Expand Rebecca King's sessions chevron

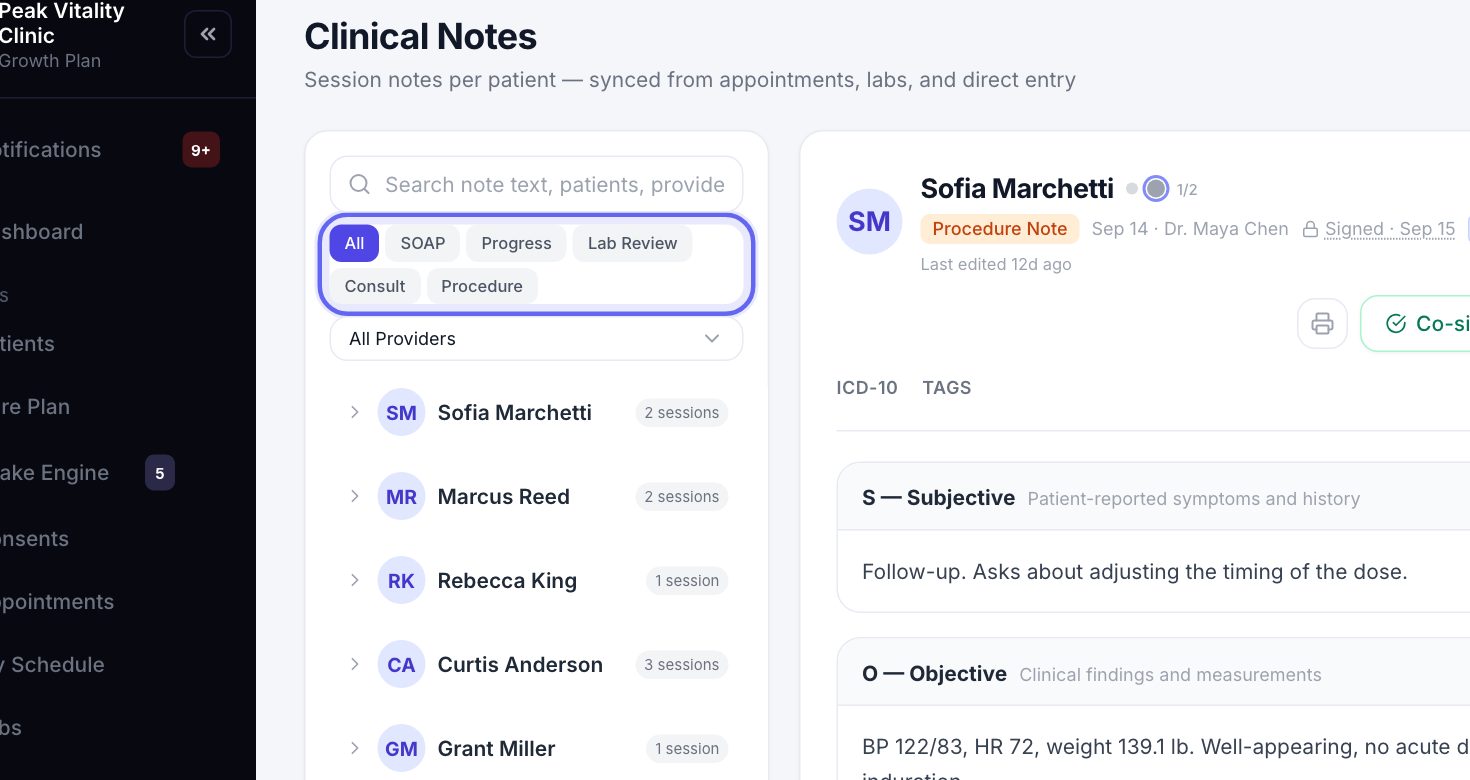click(x=354, y=580)
